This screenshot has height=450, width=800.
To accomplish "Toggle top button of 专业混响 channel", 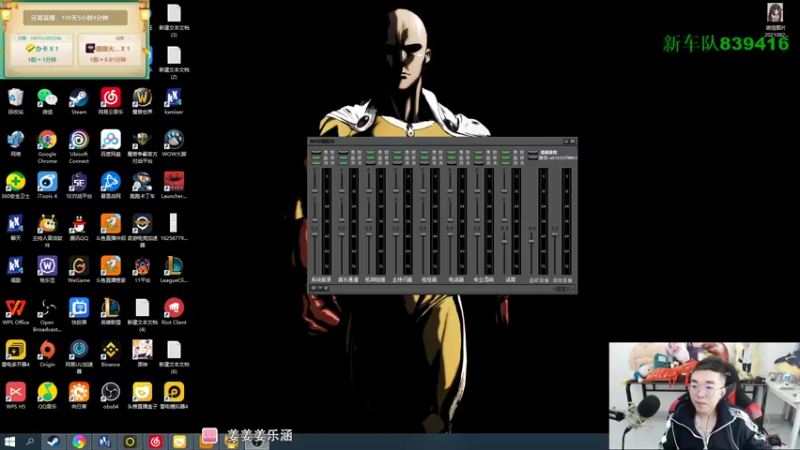I will tap(479, 153).
